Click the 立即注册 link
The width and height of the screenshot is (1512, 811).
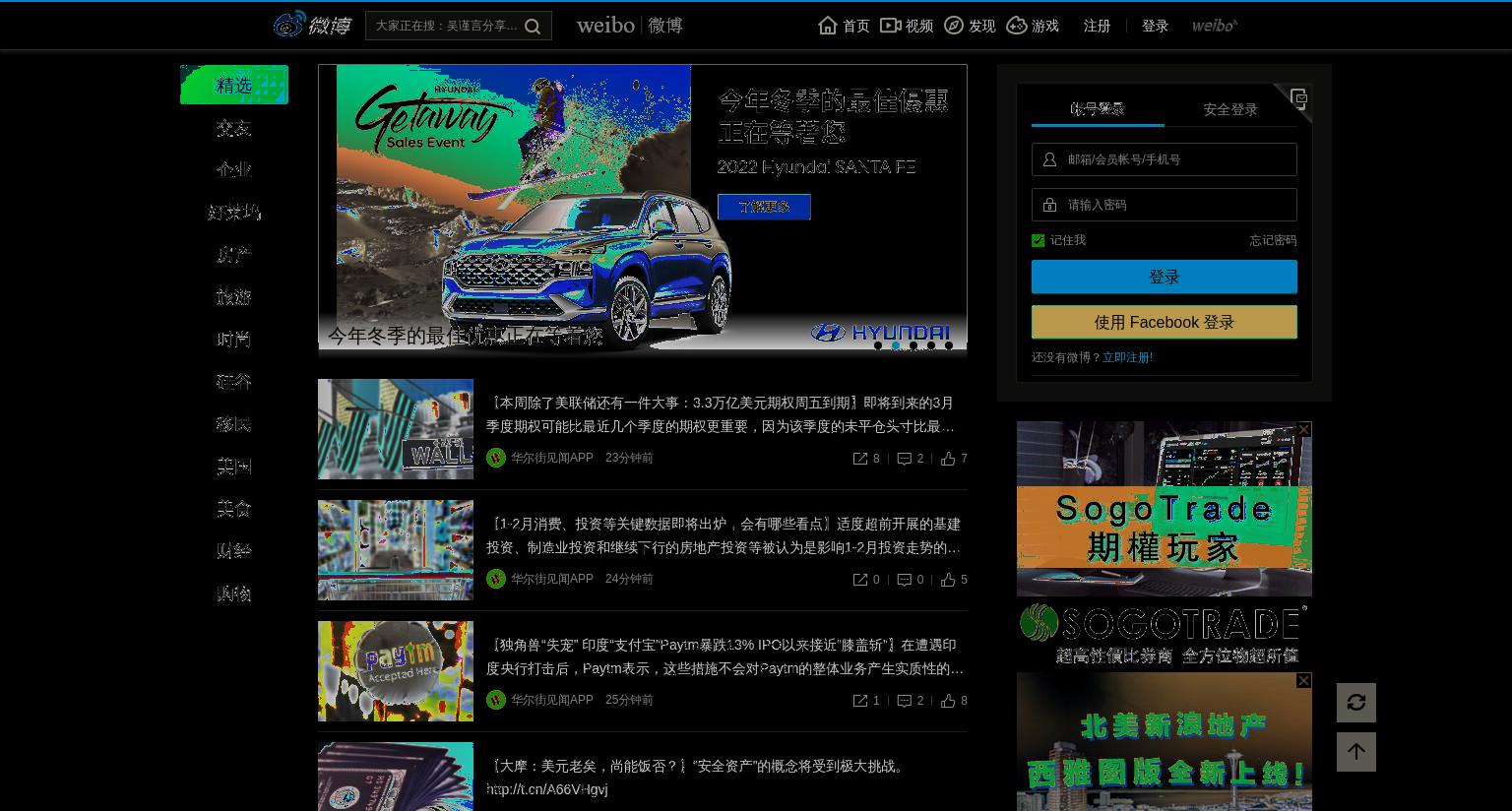pyautogui.click(x=1127, y=357)
